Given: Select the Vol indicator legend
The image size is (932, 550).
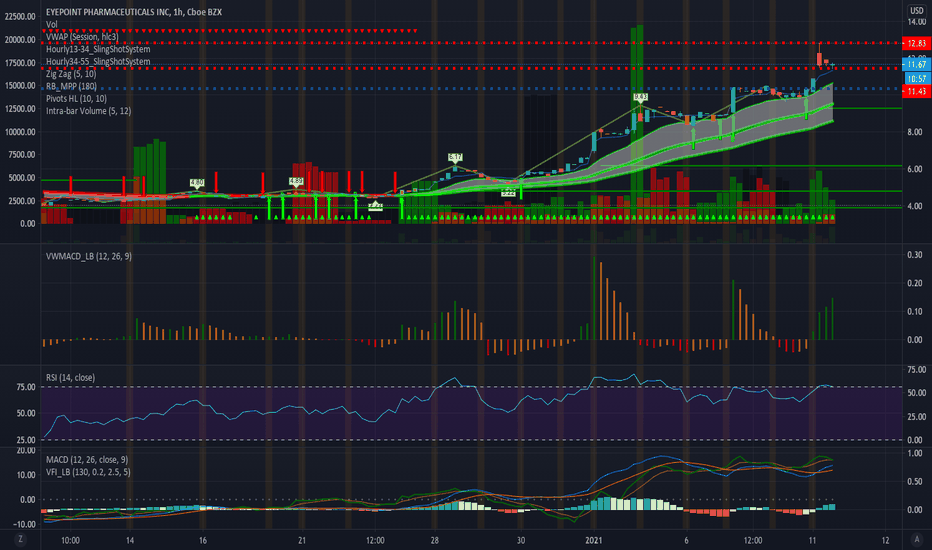Looking at the screenshot, I should pos(52,24).
